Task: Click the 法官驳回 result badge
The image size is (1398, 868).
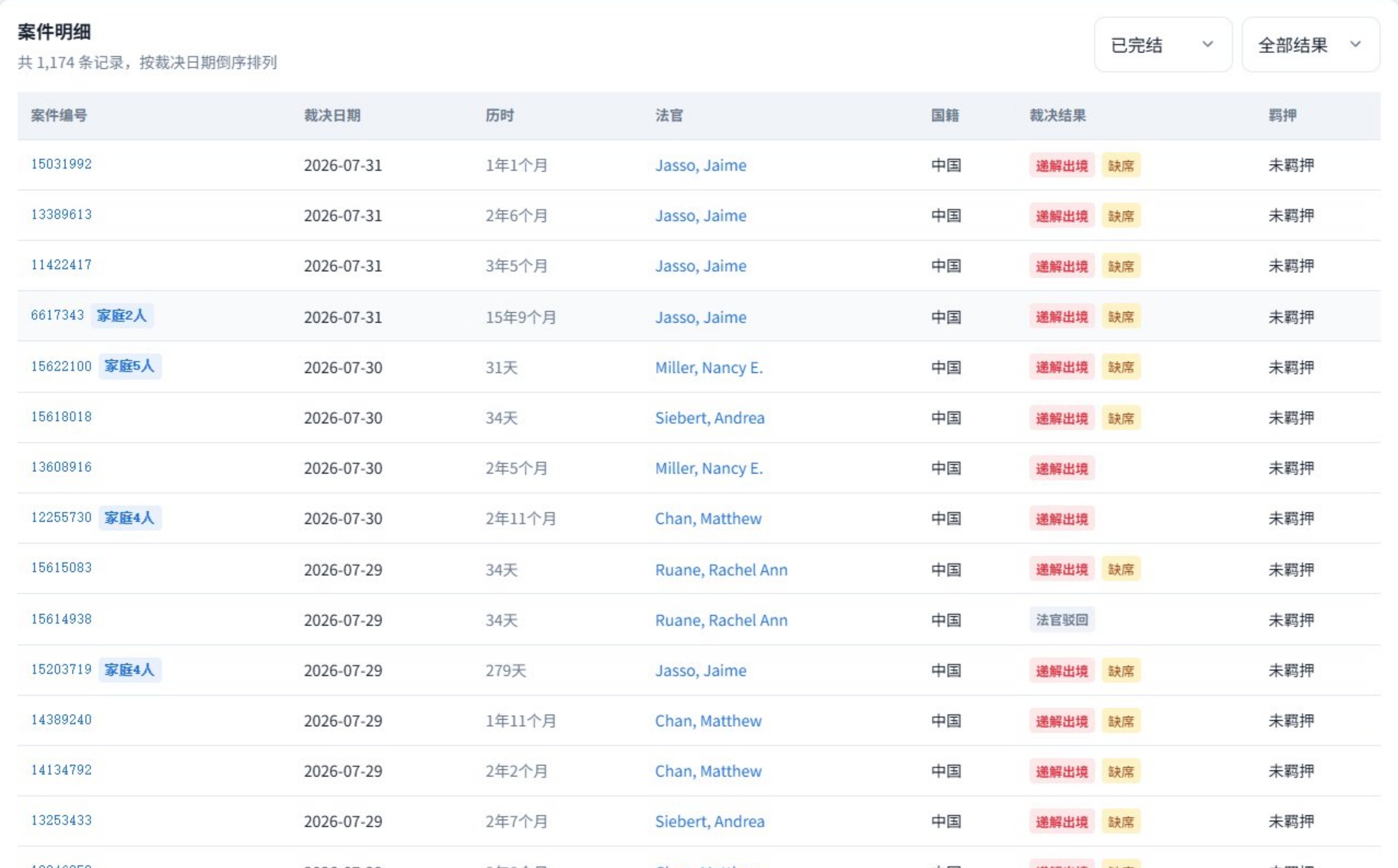Action: coord(1062,620)
